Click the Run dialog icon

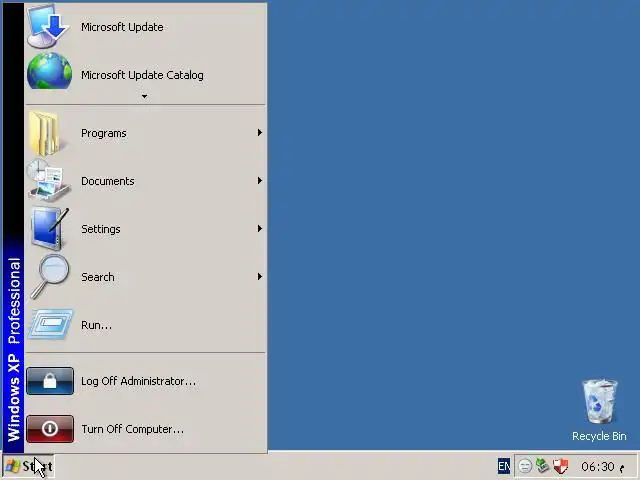pos(50,325)
